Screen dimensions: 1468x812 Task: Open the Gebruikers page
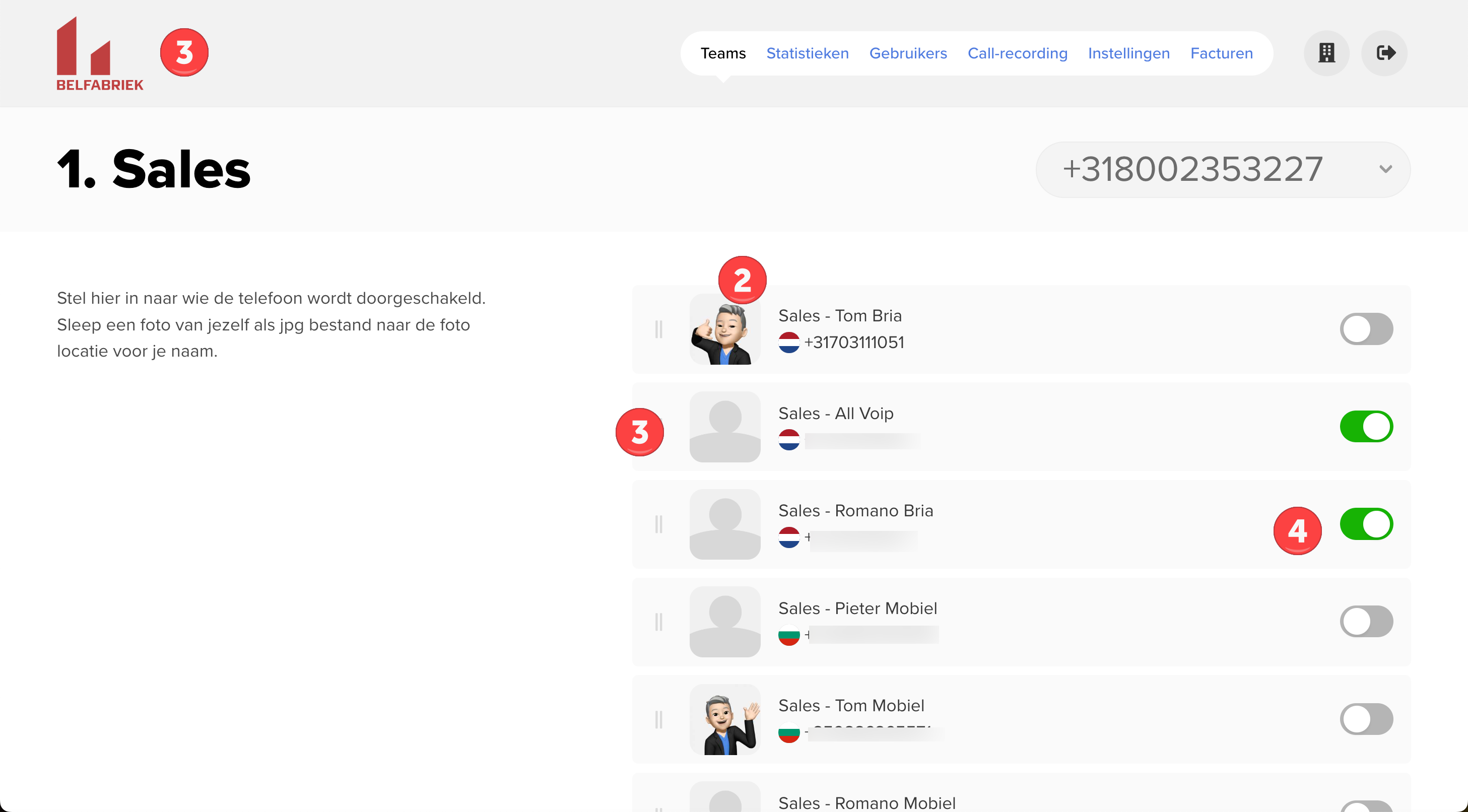click(x=908, y=53)
